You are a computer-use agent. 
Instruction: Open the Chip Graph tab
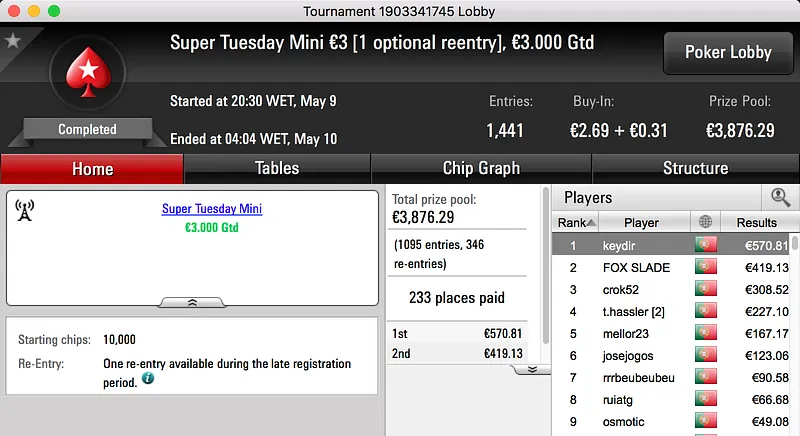(481, 168)
